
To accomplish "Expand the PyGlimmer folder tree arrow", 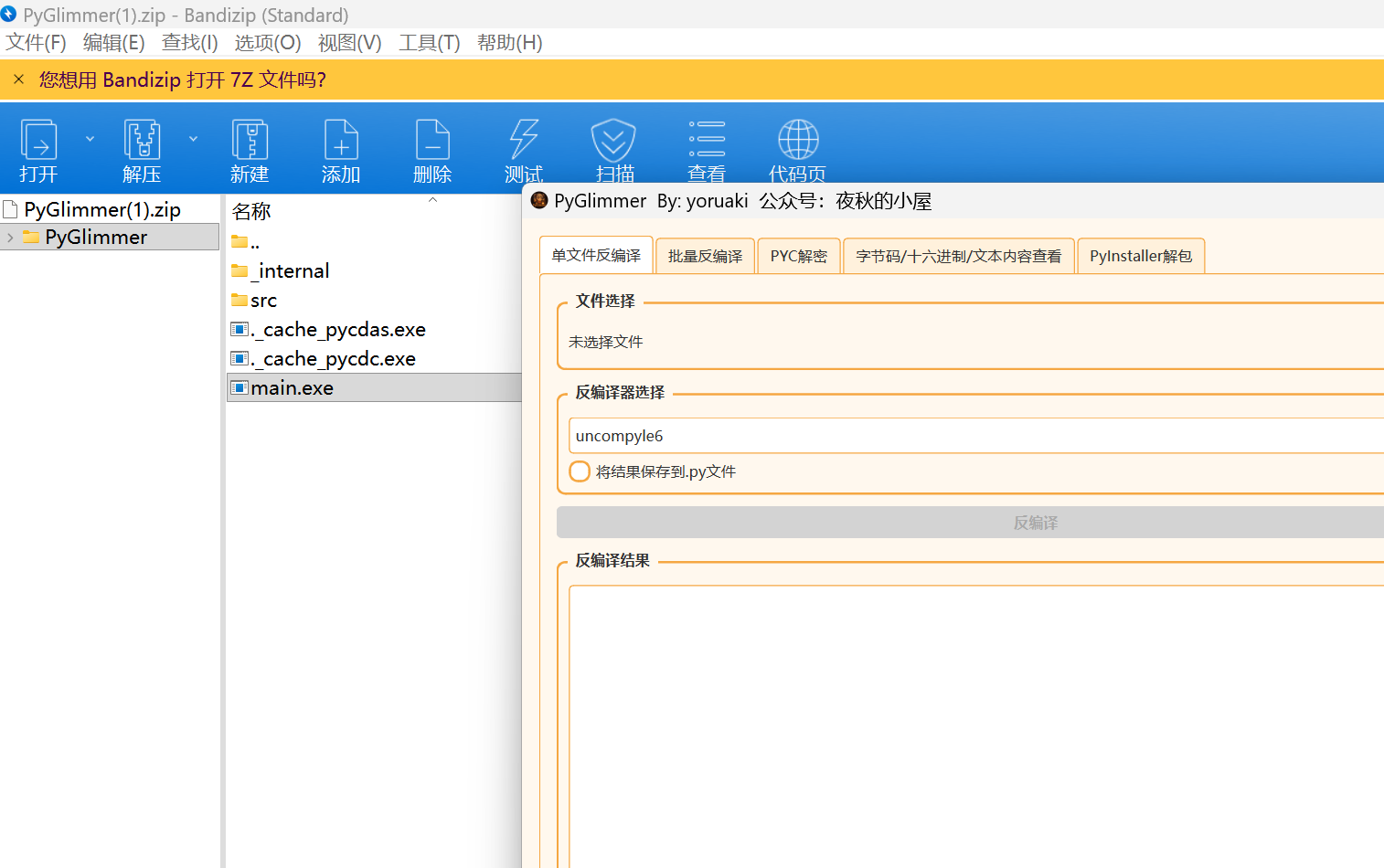I will 10,238.
